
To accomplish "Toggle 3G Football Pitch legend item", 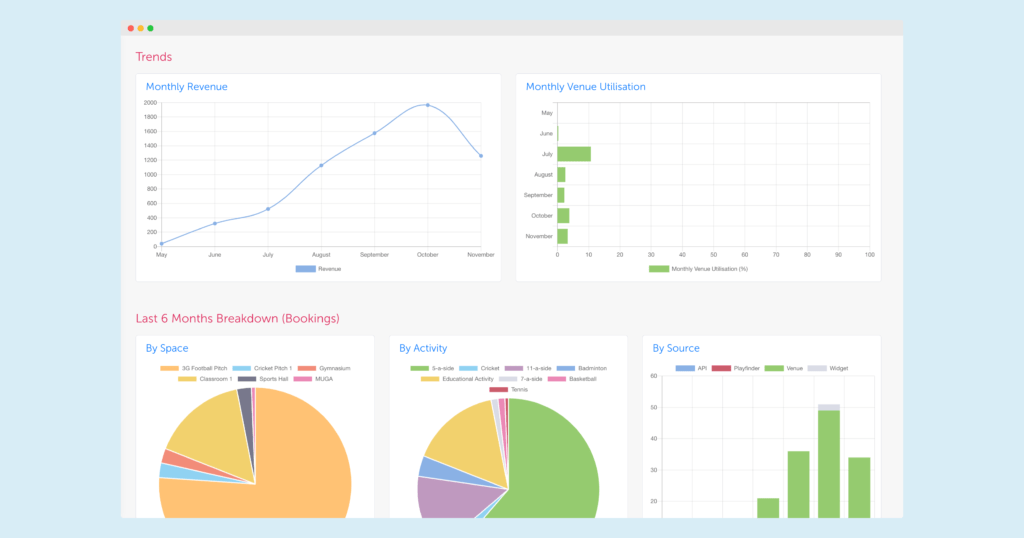I will (193, 368).
